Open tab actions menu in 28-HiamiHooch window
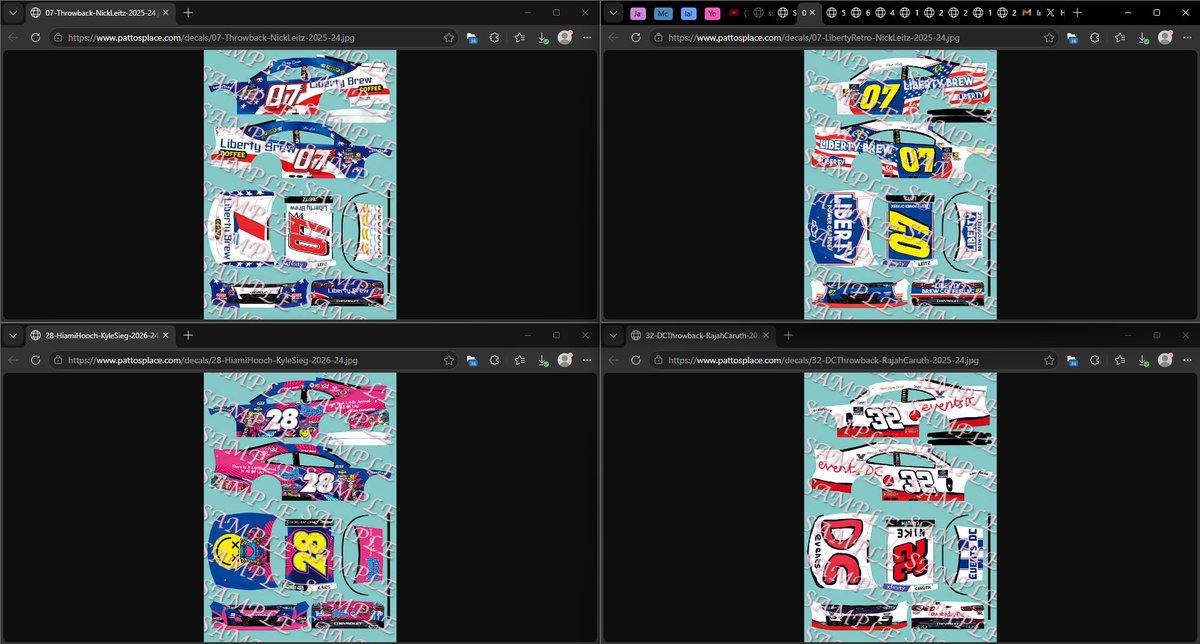The width and height of the screenshot is (1200, 644). tap(13, 335)
